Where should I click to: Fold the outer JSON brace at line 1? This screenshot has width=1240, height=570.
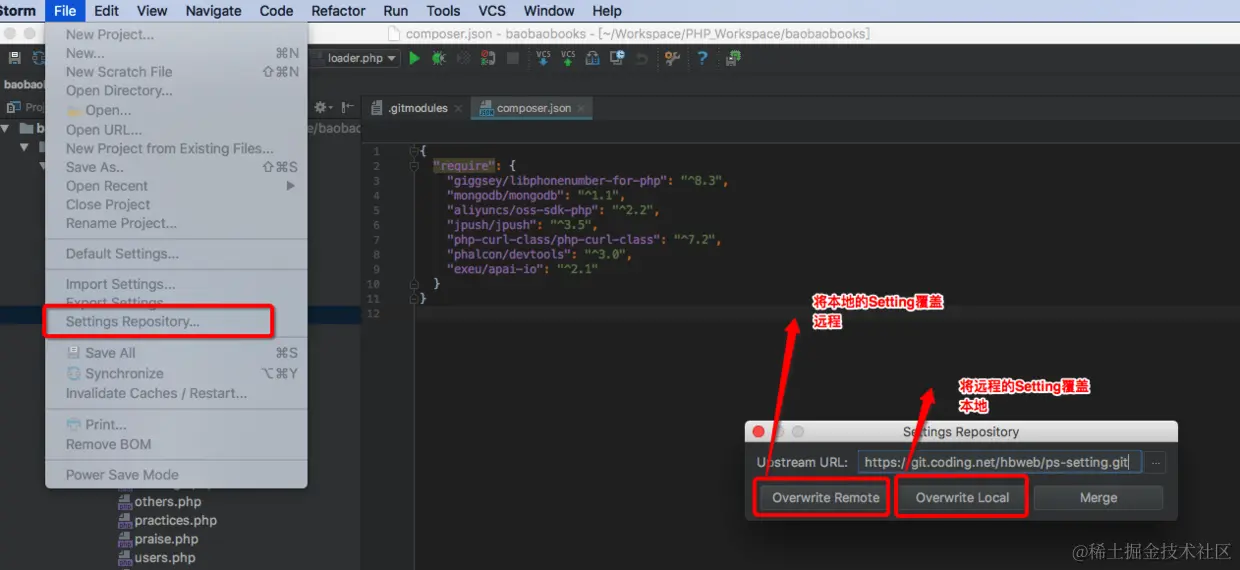[x=414, y=151]
